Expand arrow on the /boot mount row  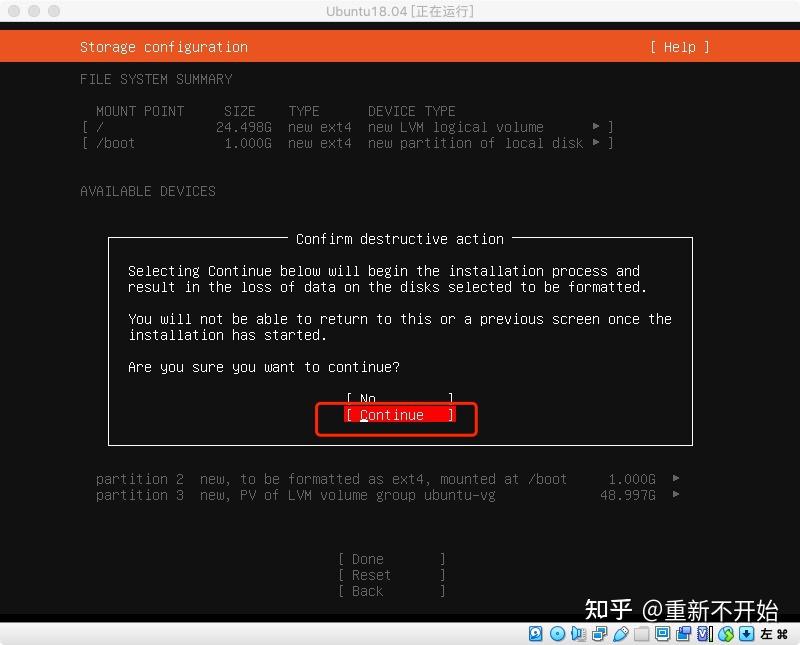(x=595, y=142)
